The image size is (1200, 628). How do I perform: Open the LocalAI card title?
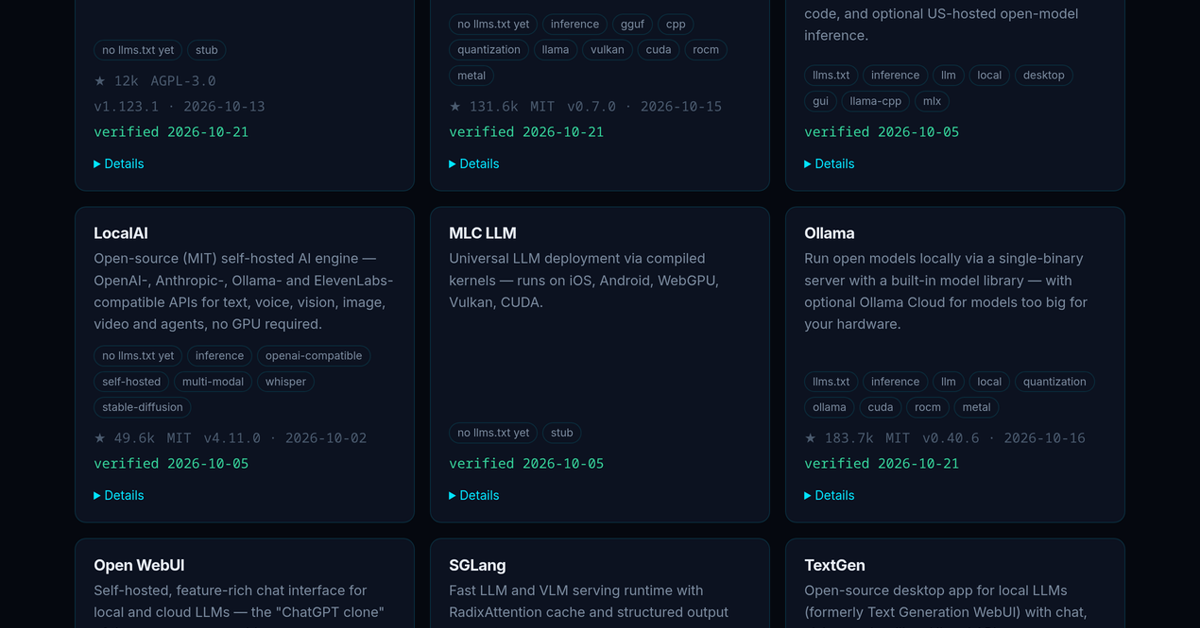tap(121, 233)
